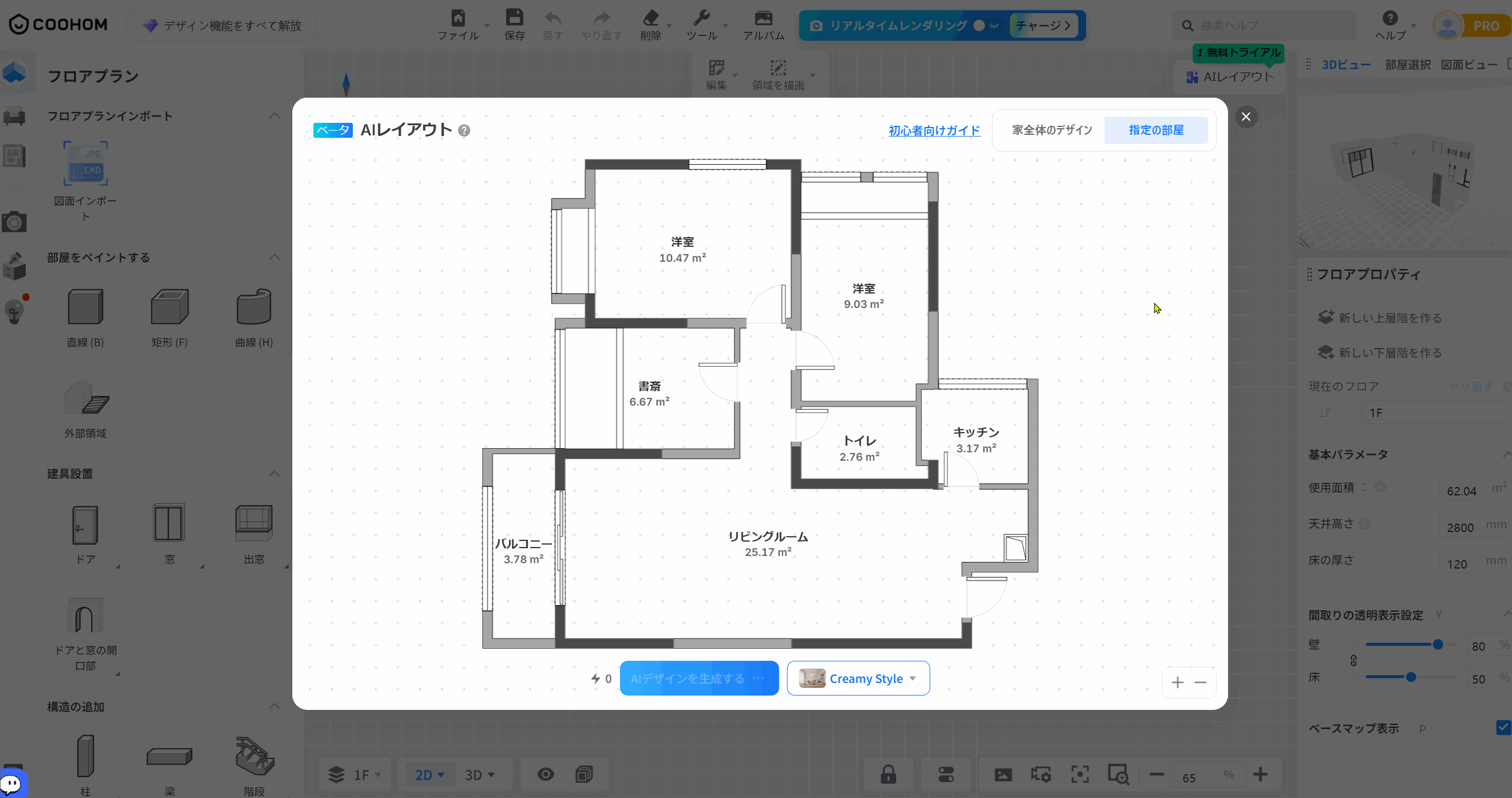Click the 図面インポート JPG CAD import icon
Viewport: 1512px width, 798px height.
86,164
